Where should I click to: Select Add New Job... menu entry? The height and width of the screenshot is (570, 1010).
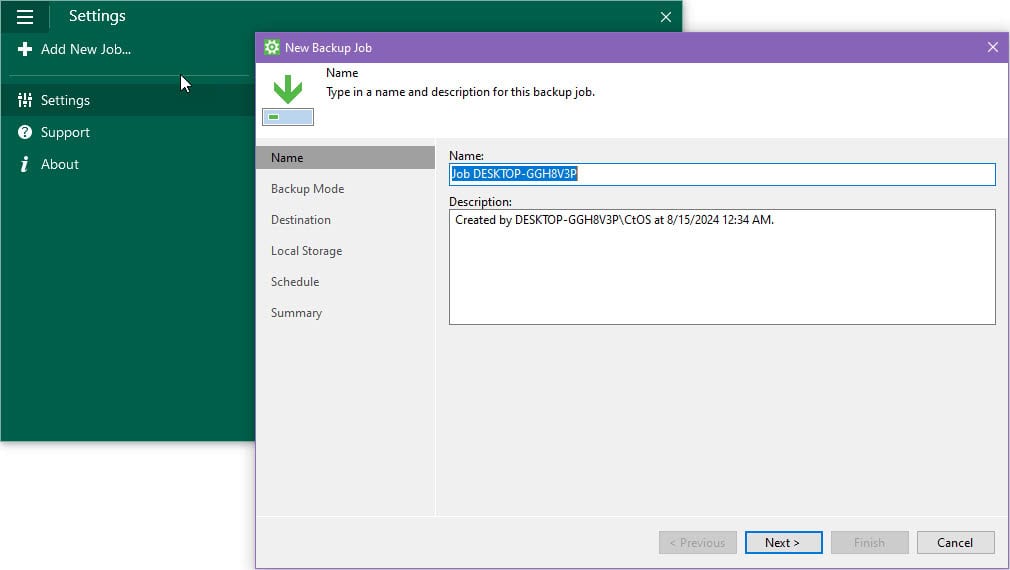[x=86, y=49]
